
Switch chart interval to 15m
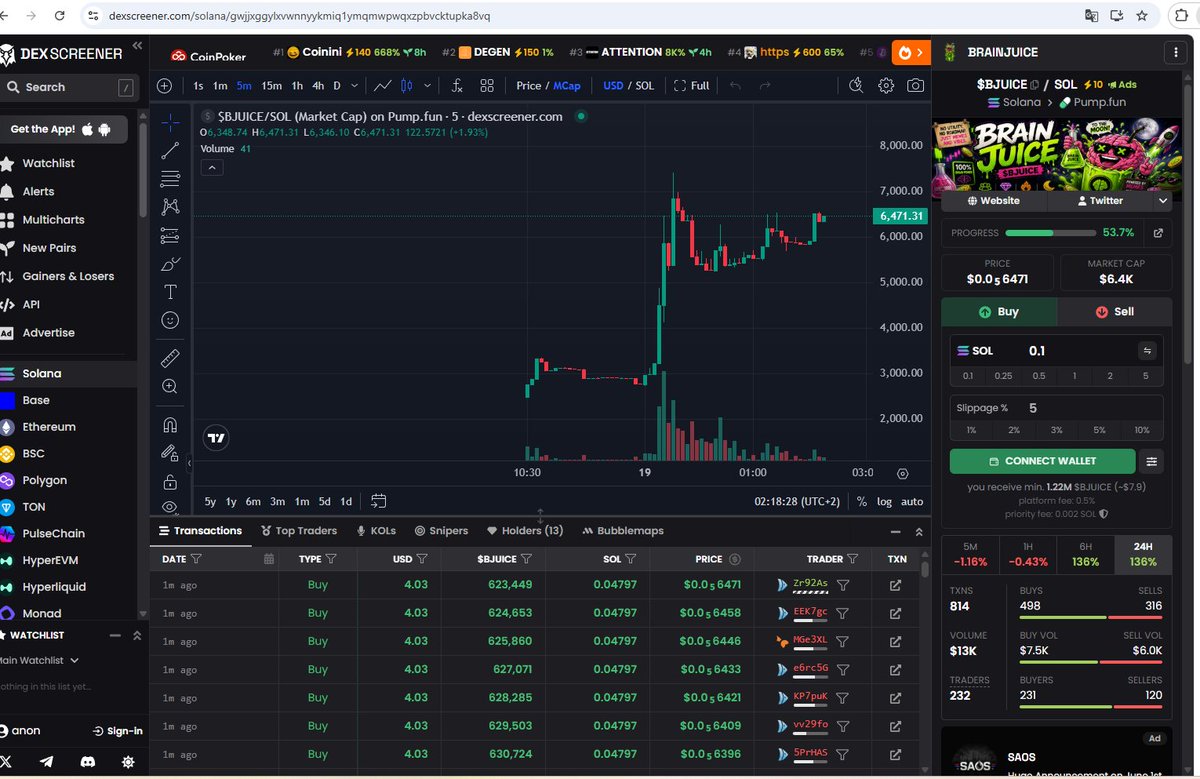tap(271, 86)
